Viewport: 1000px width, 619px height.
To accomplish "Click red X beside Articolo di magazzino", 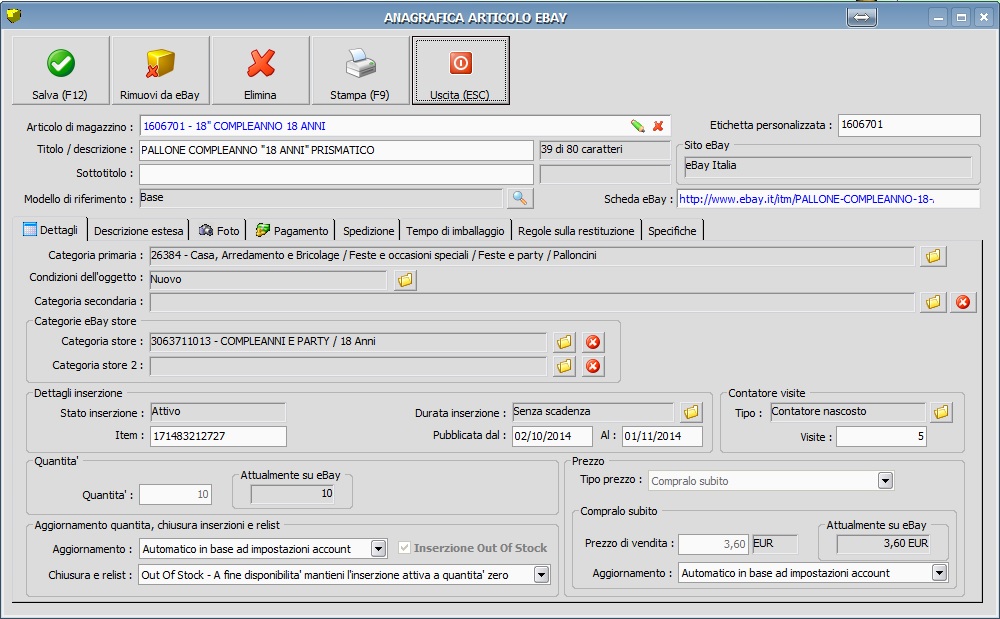I will click(x=658, y=126).
